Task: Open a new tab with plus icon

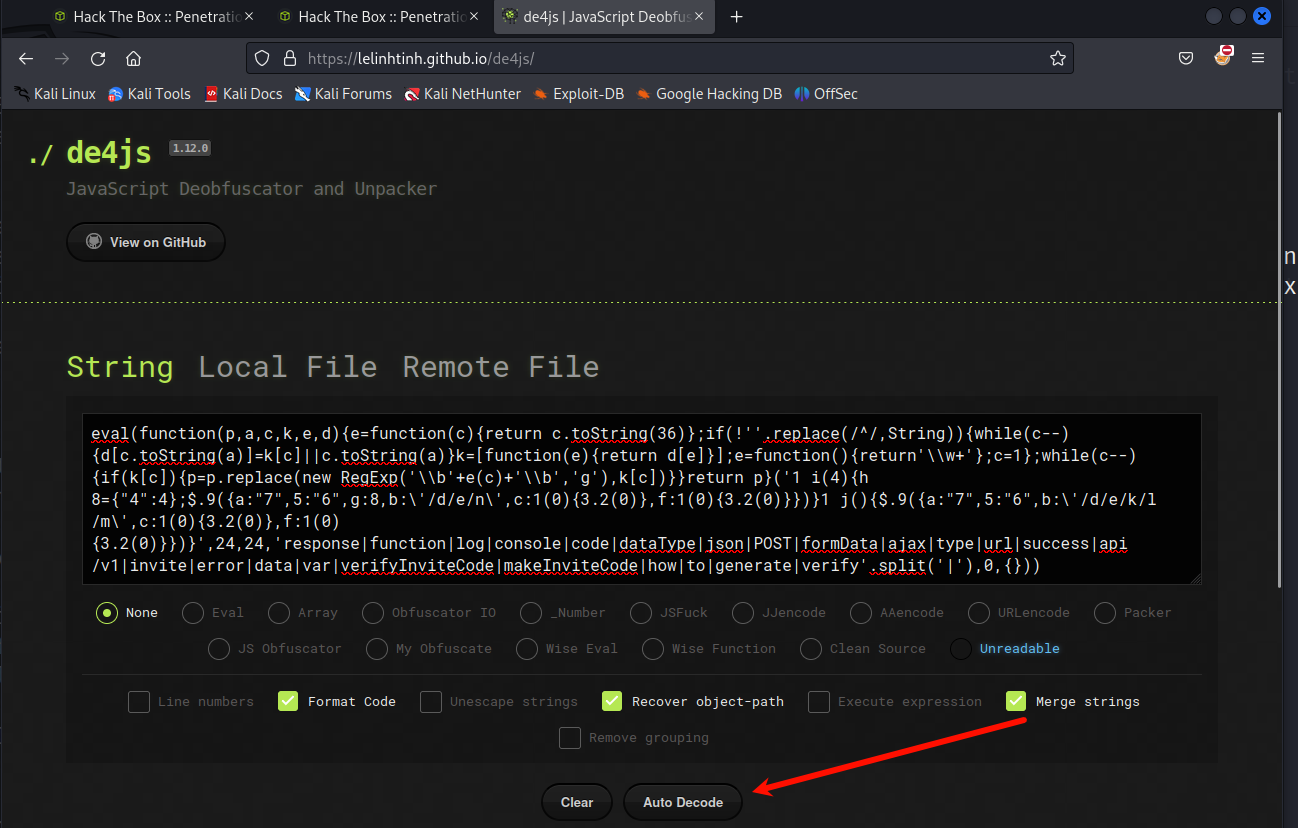Action: point(737,17)
